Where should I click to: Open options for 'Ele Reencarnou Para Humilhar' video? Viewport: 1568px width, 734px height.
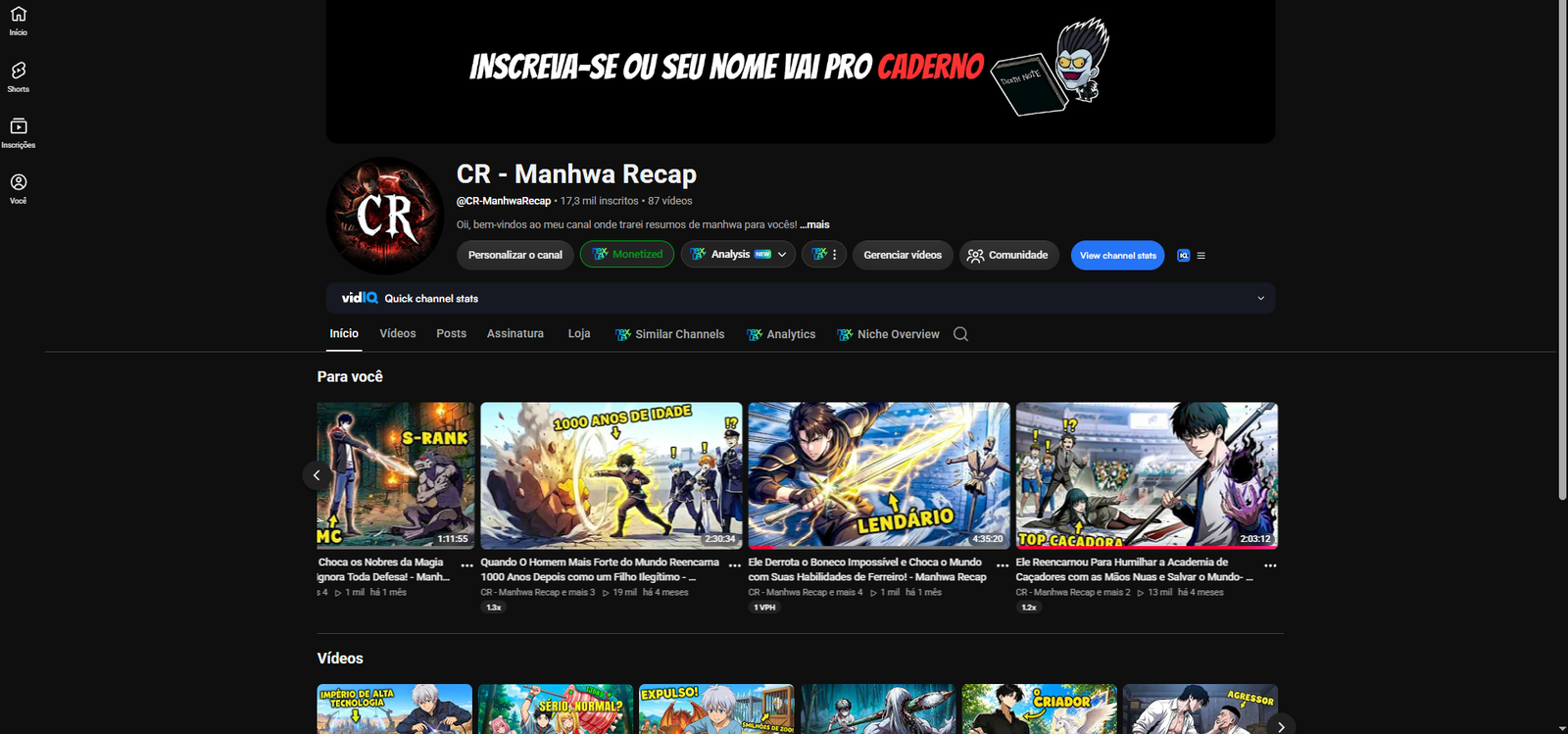pos(1270,565)
